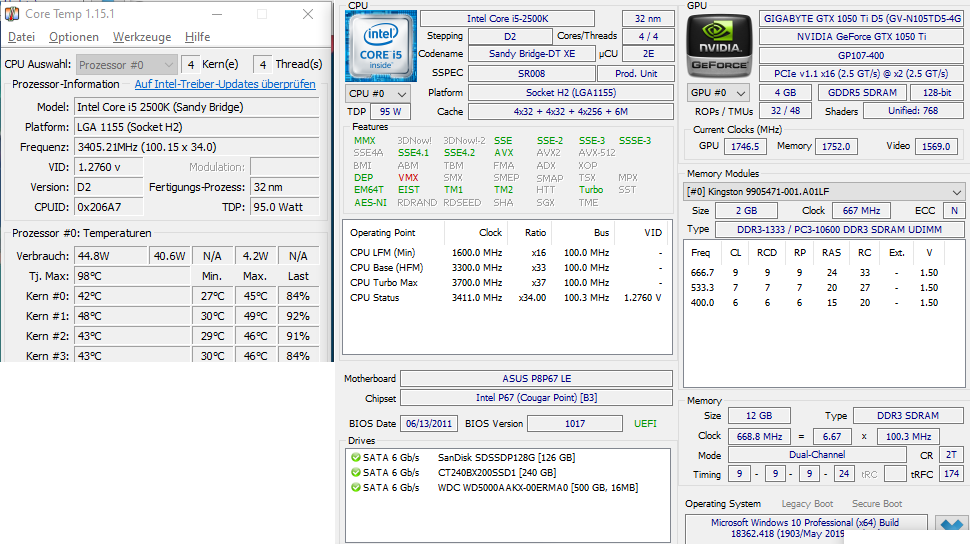Screen dimensions: 970x544
Task: Click the GPU clock value 1746.5
Action: 745,147
